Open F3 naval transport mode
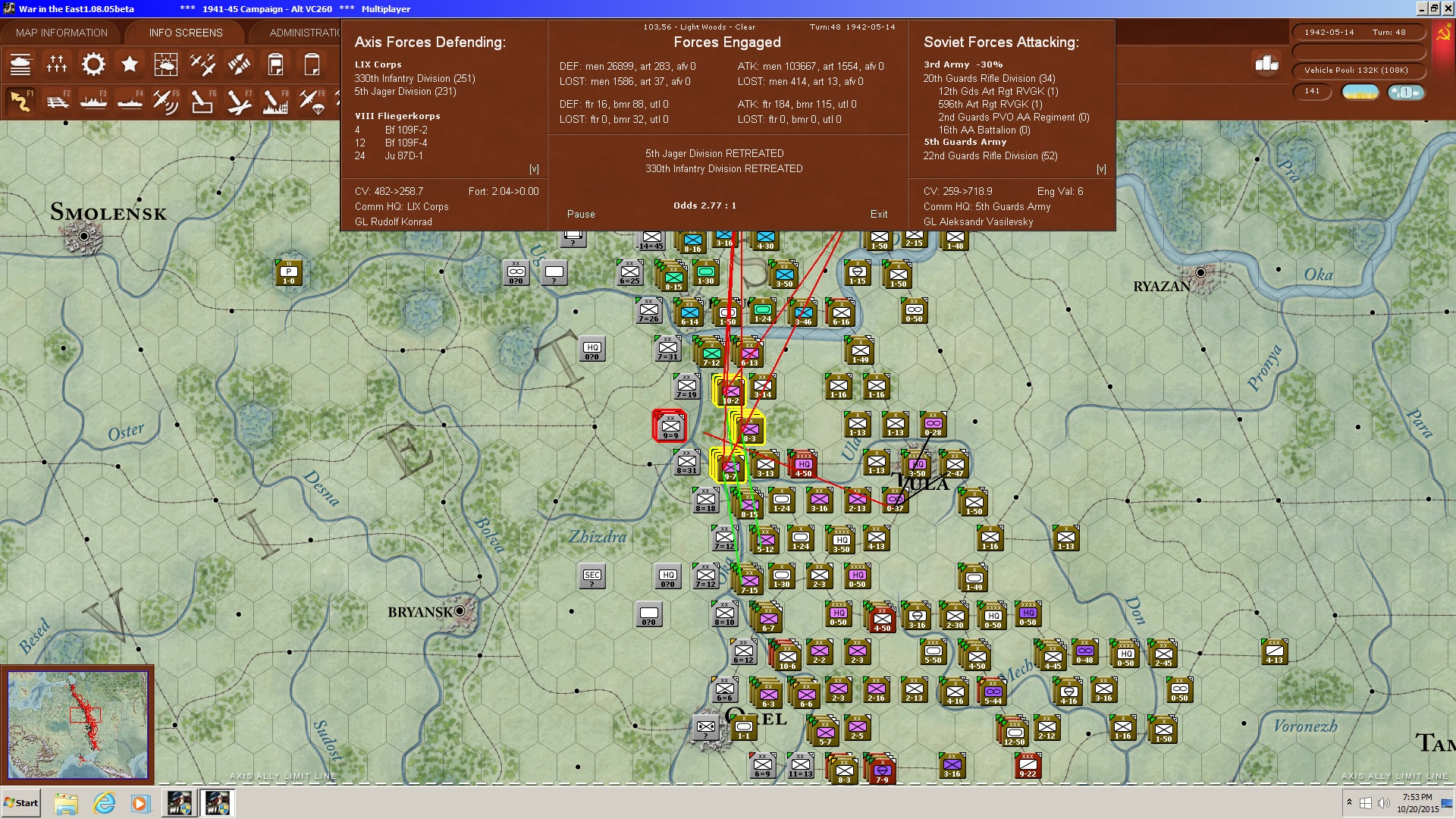The height and width of the screenshot is (819, 1456). 93,101
